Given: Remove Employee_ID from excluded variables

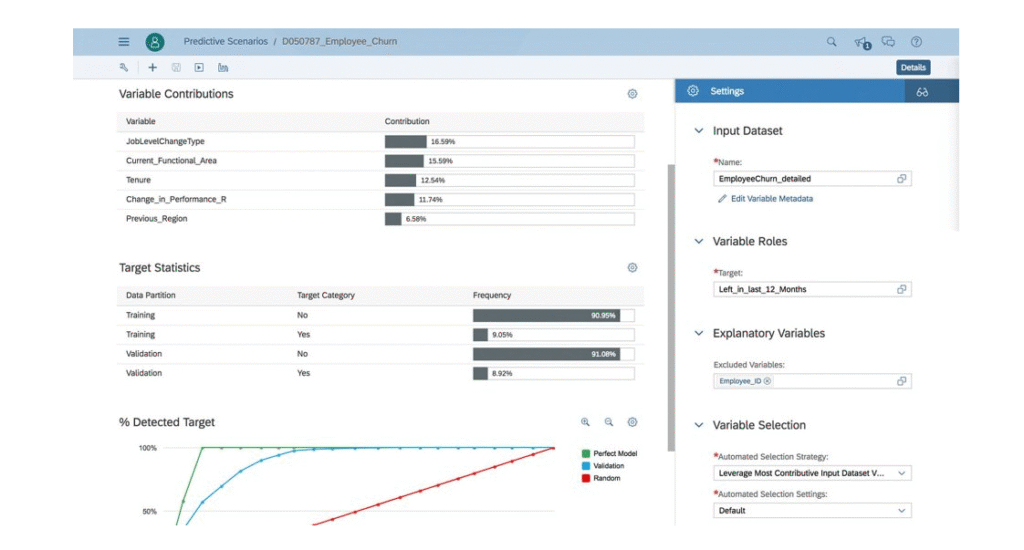Looking at the screenshot, I should tap(768, 382).
